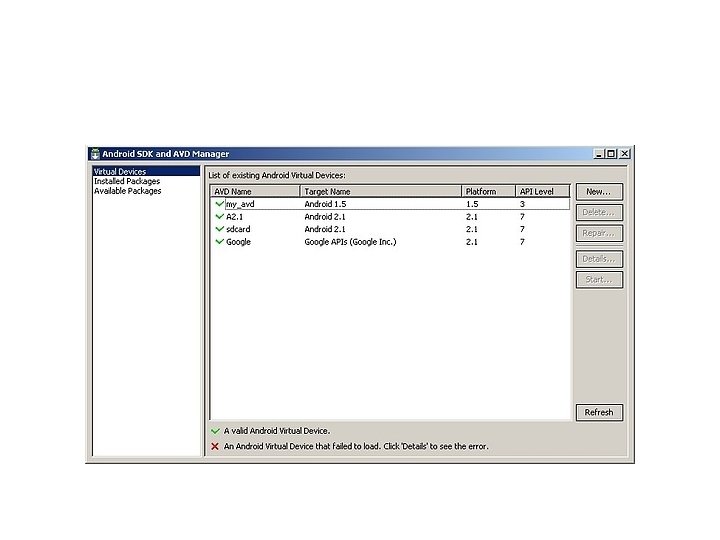Sort by API Level column header
Viewport: 720px width, 540px height.
tap(543, 191)
